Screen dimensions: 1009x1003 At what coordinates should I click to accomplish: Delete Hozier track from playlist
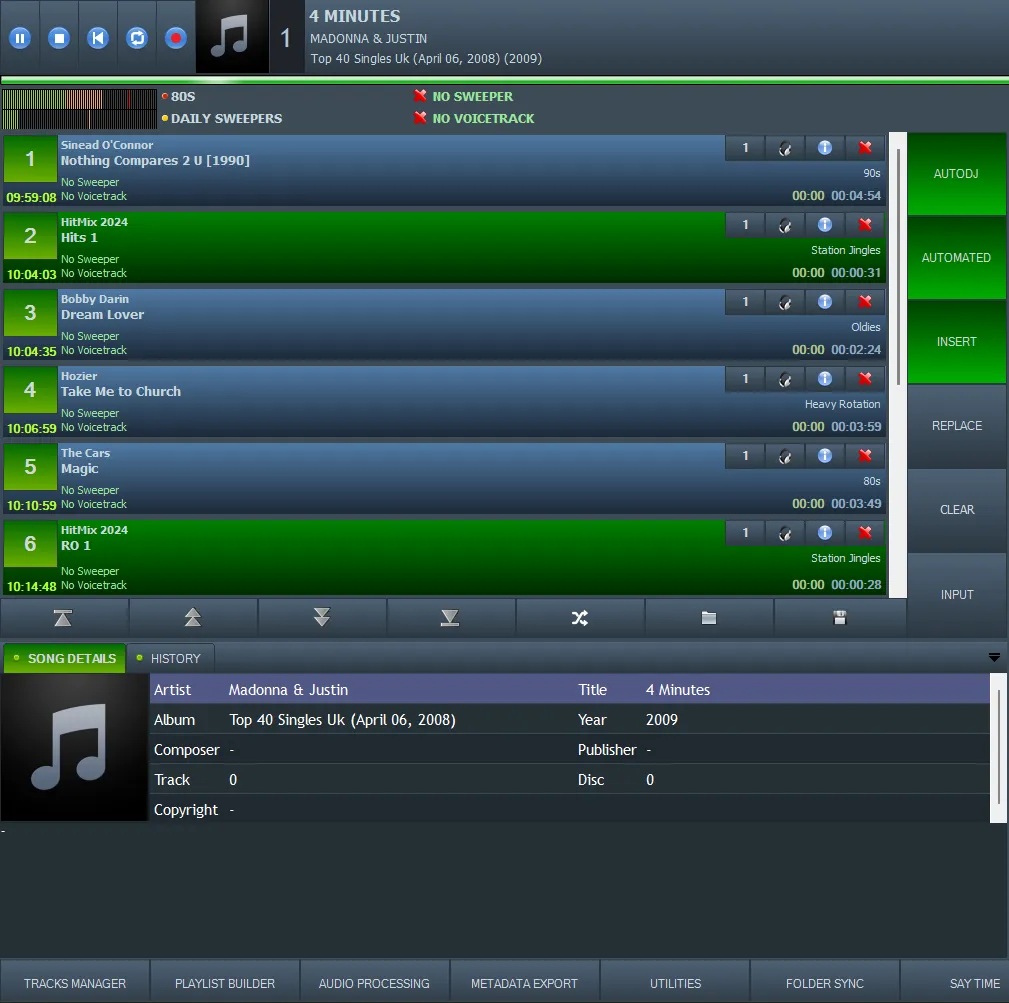(x=865, y=380)
